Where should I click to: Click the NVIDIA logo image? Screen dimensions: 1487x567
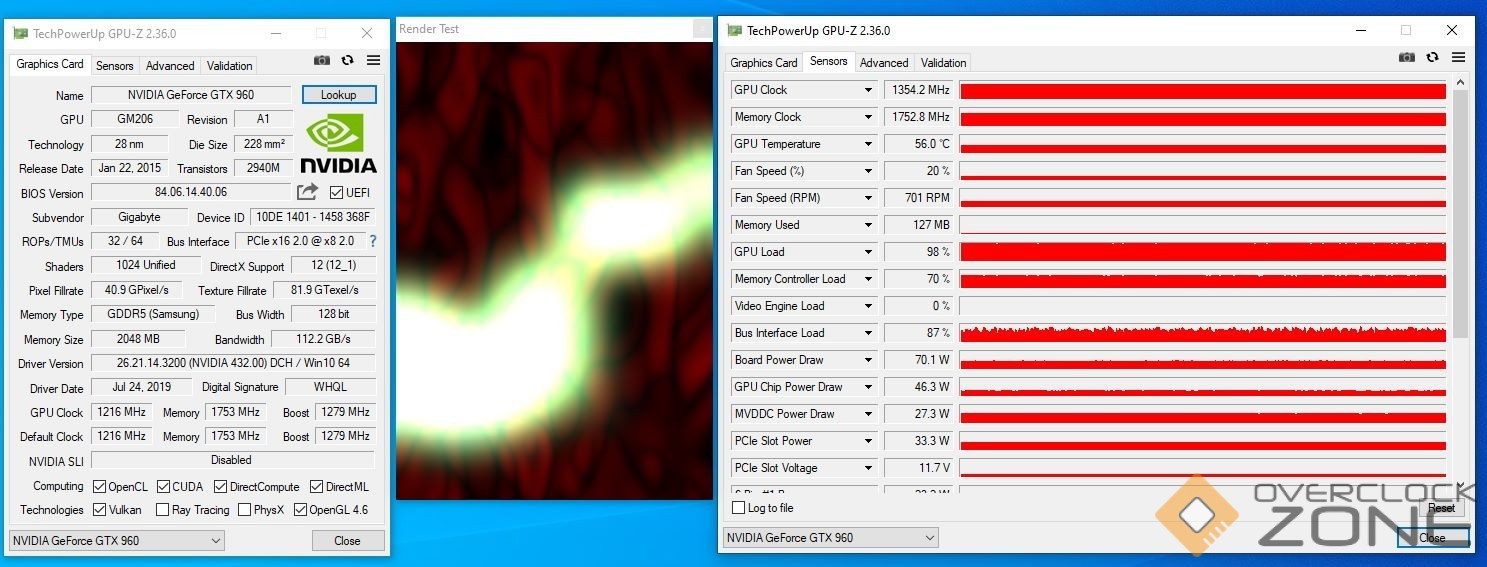click(x=338, y=143)
